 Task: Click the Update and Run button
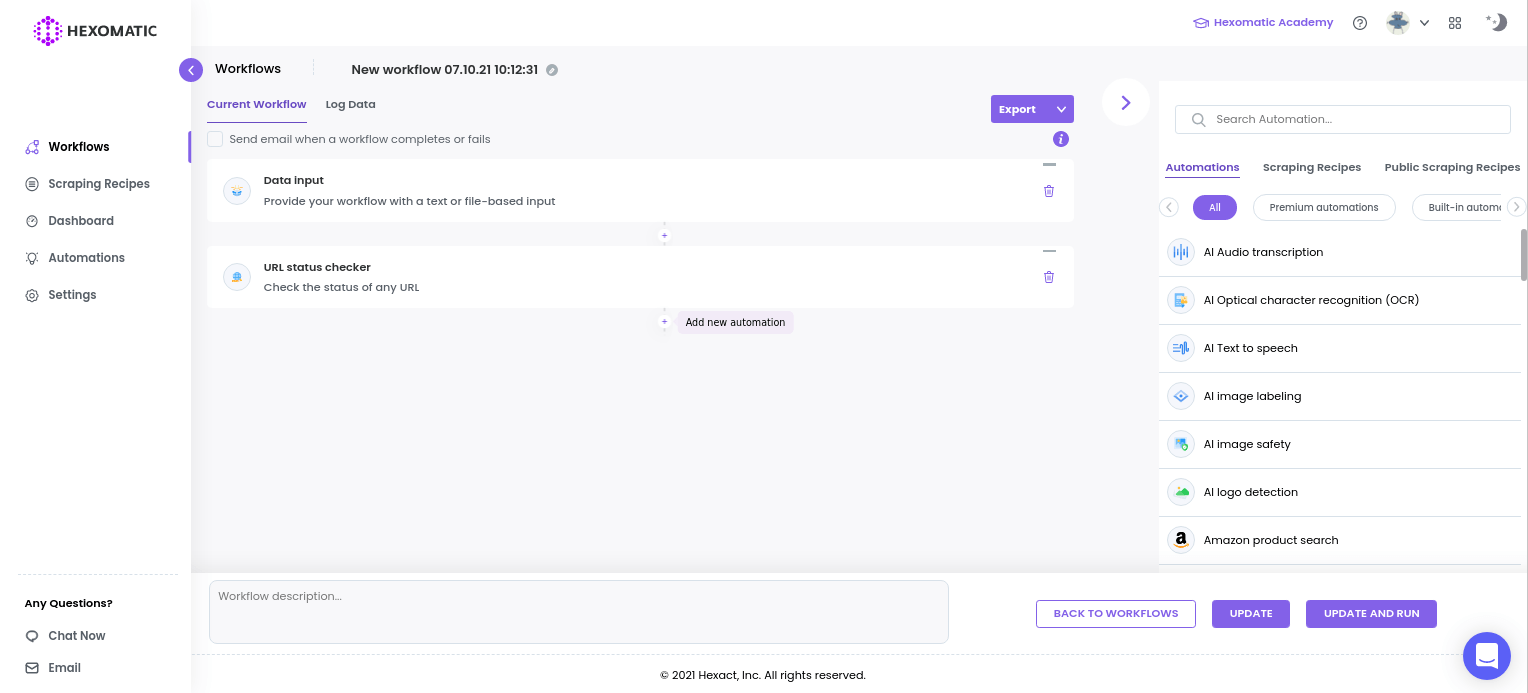1371,614
